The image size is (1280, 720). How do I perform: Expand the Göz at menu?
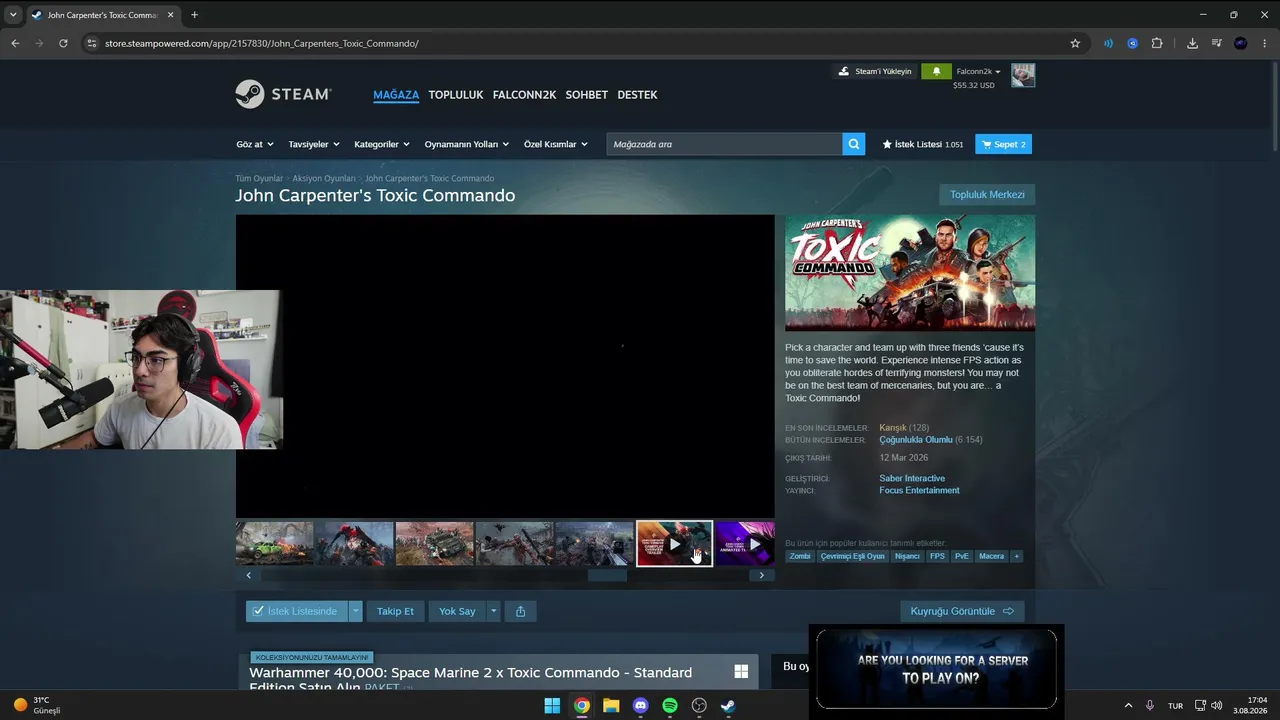pos(255,144)
